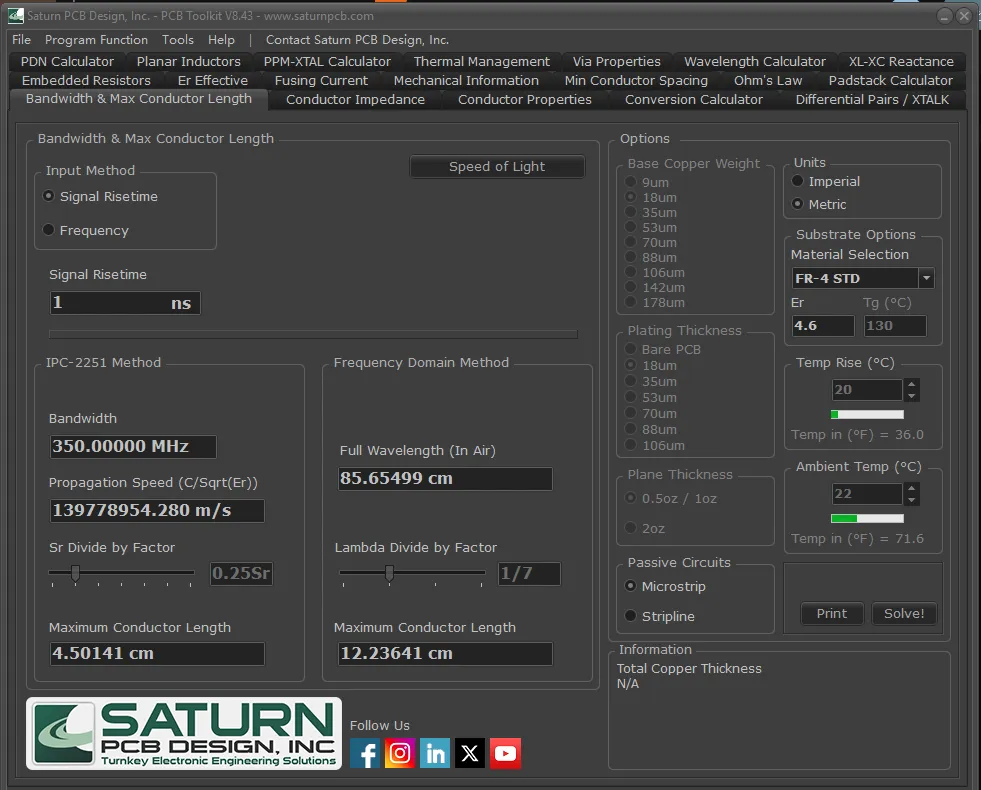Click the Signal Risetime input field

(125, 303)
